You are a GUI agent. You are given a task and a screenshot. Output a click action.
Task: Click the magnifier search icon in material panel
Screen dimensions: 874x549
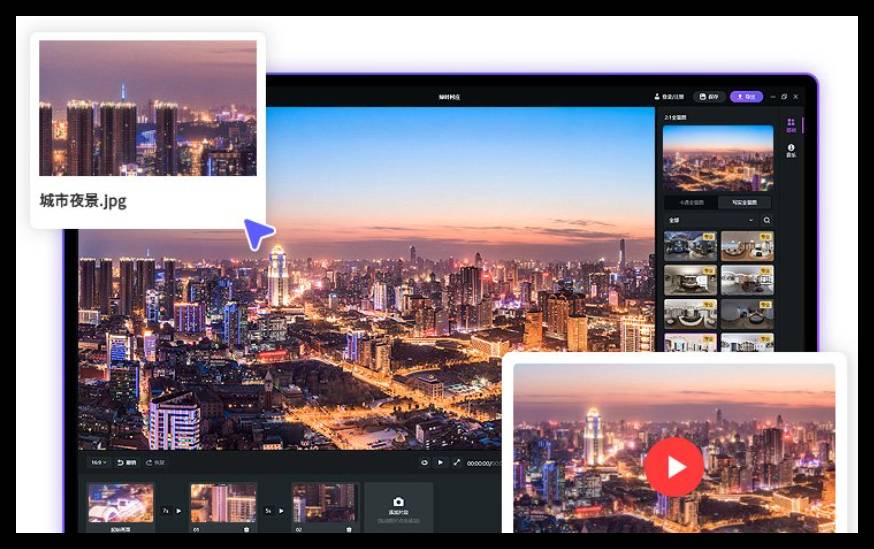[767, 220]
